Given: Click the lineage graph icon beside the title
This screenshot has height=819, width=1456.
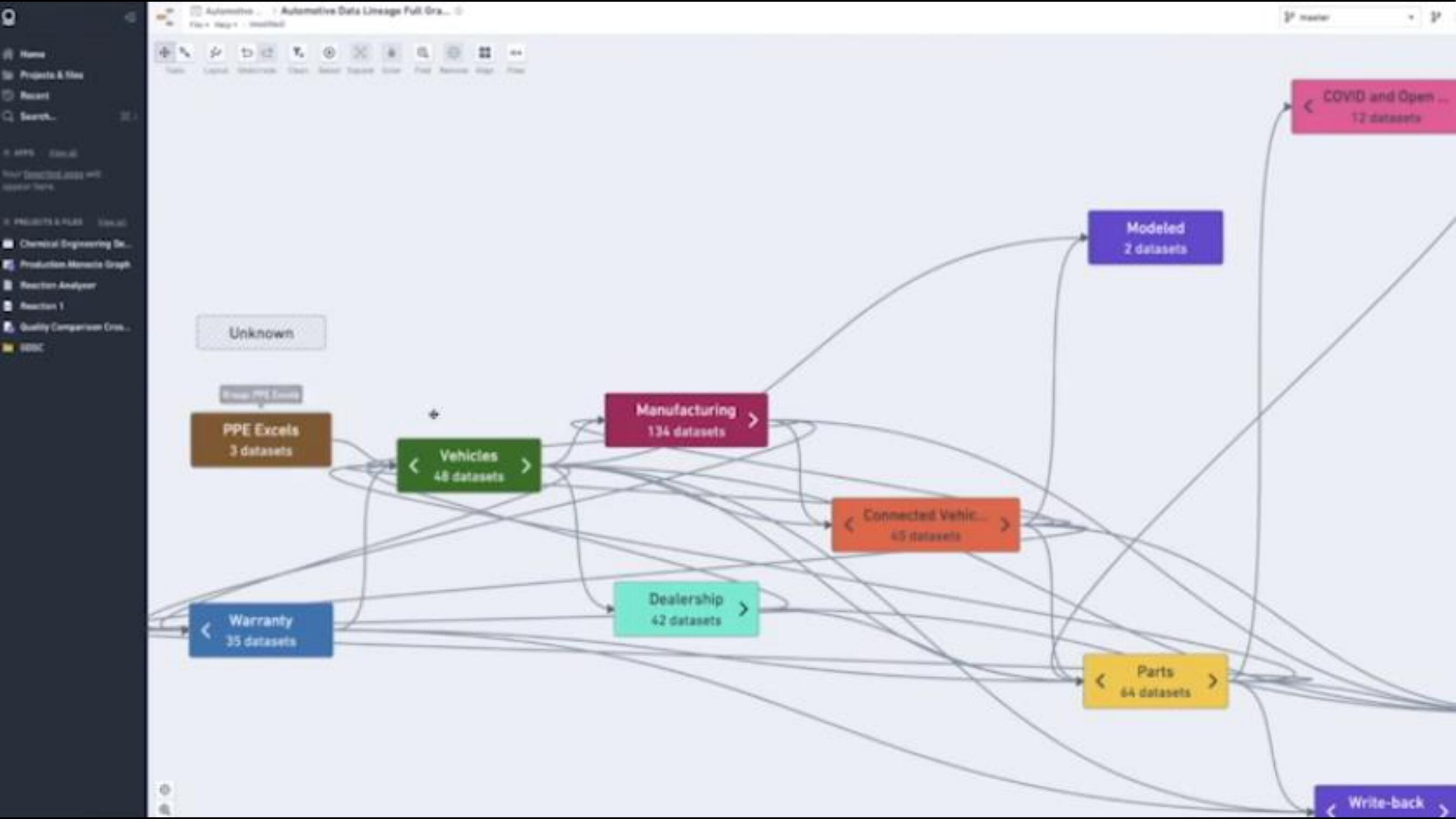Looking at the screenshot, I should coord(165,17).
